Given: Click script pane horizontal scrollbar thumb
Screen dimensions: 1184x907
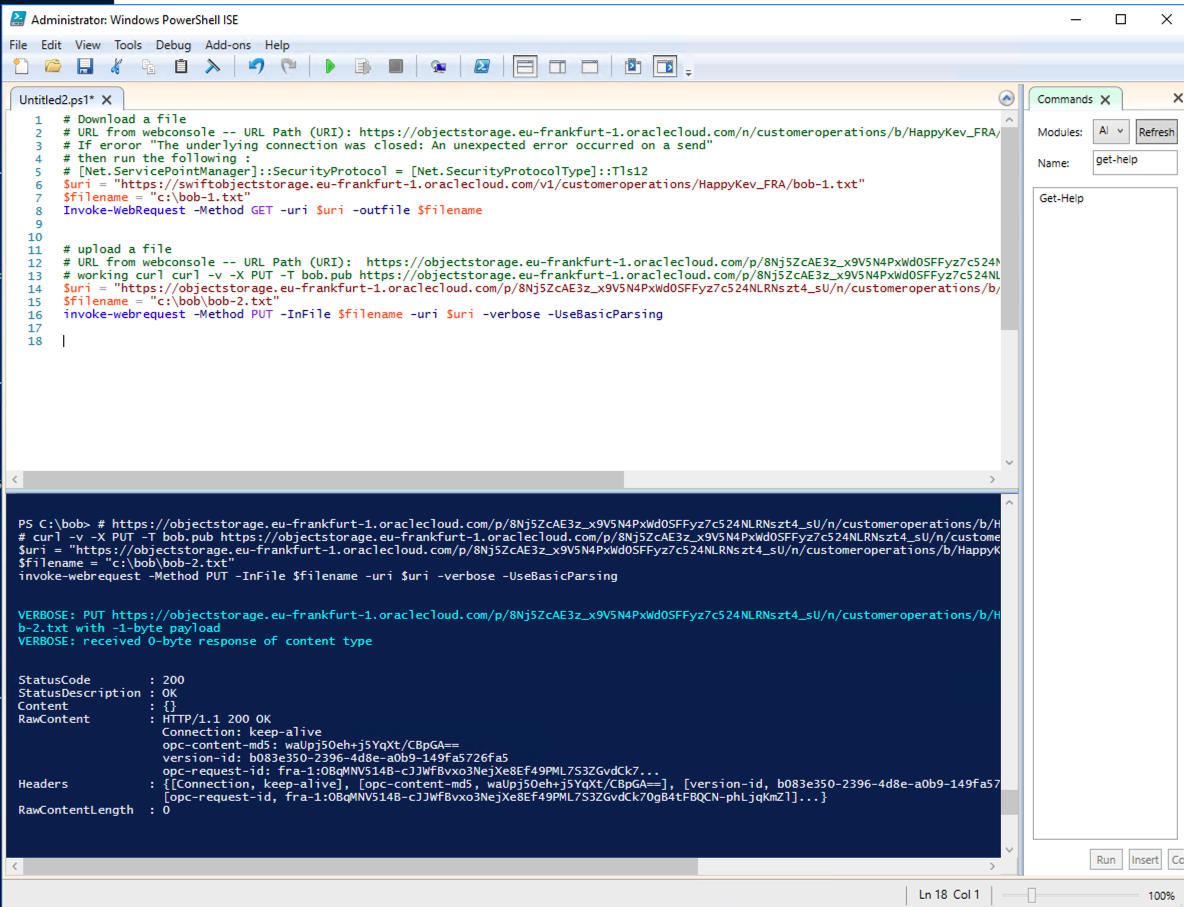Looking at the screenshot, I should (324, 480).
